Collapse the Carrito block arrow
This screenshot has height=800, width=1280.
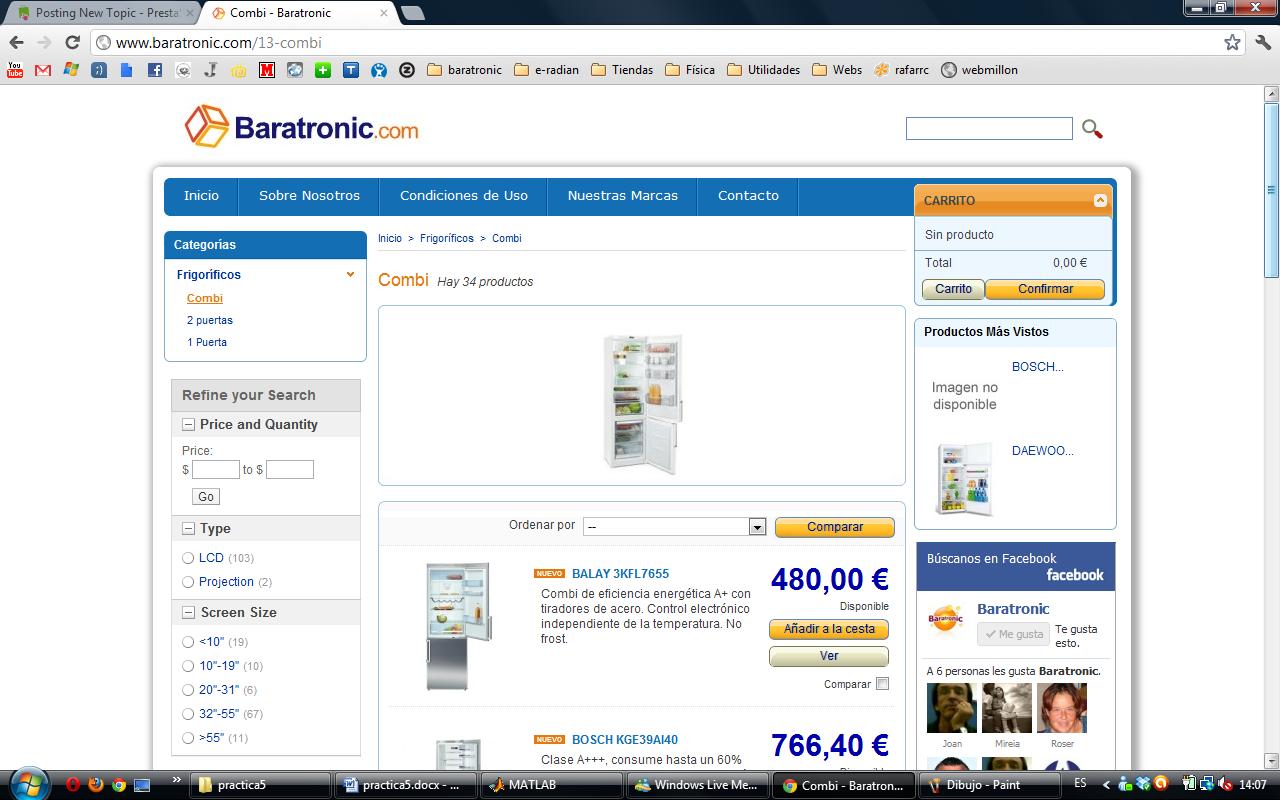click(x=1100, y=200)
